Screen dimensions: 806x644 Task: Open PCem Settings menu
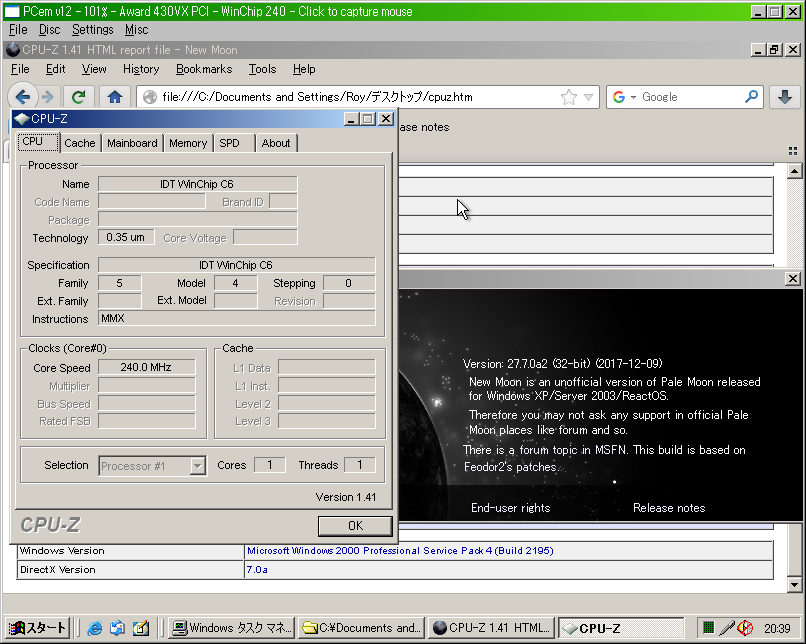93,30
